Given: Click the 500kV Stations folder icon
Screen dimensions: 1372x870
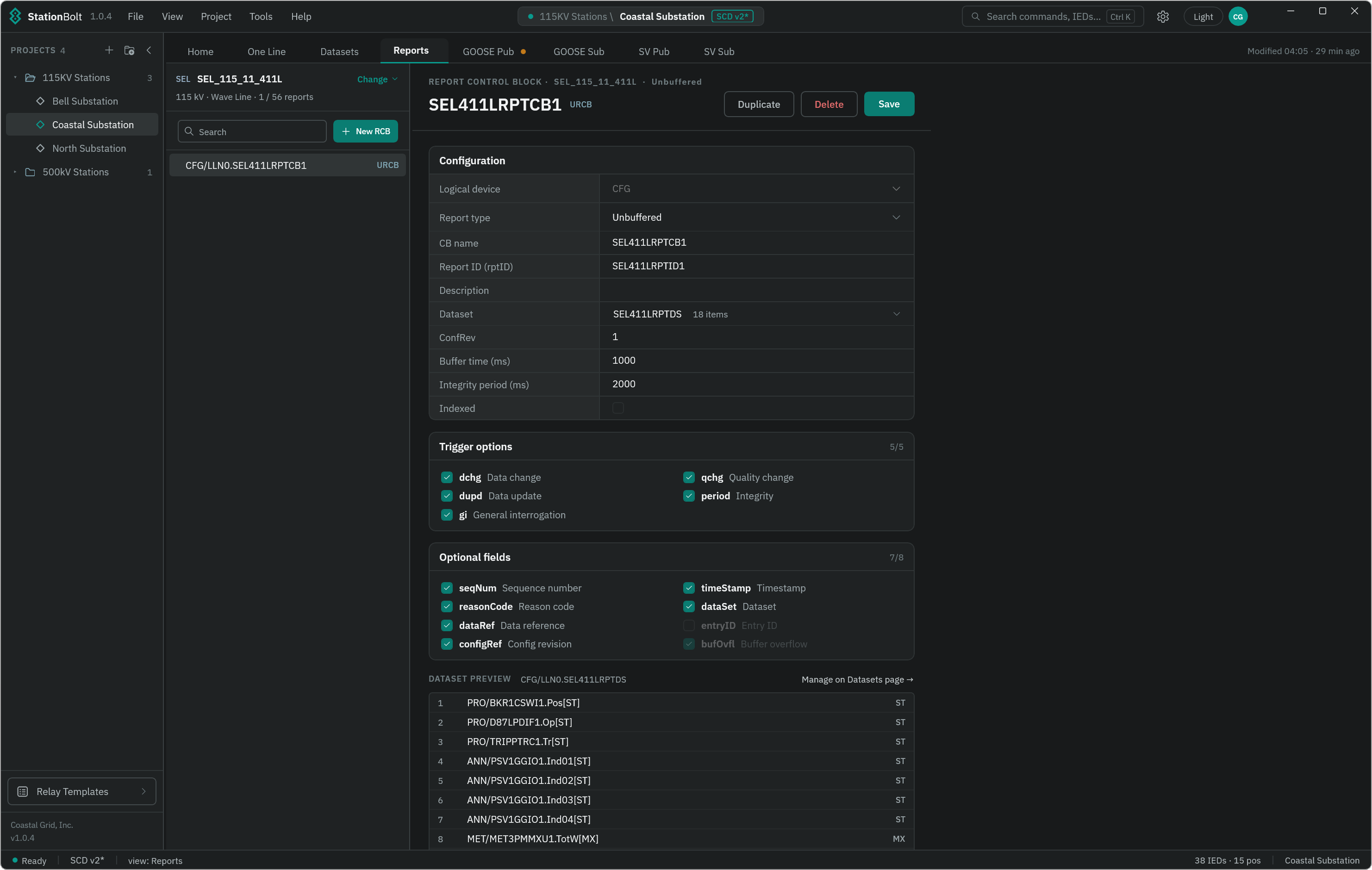Looking at the screenshot, I should 30,172.
